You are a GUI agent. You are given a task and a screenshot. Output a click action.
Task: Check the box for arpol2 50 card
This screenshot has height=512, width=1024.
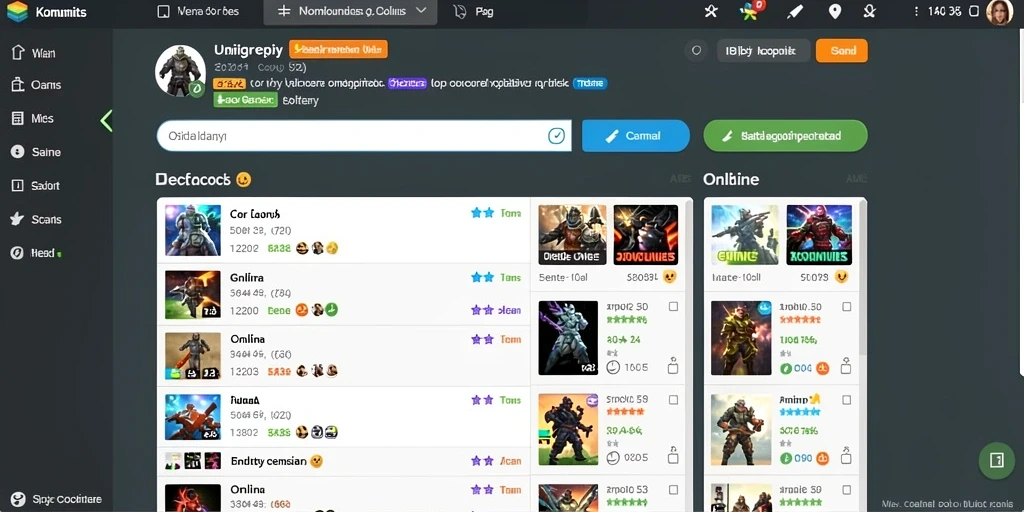click(x=673, y=306)
